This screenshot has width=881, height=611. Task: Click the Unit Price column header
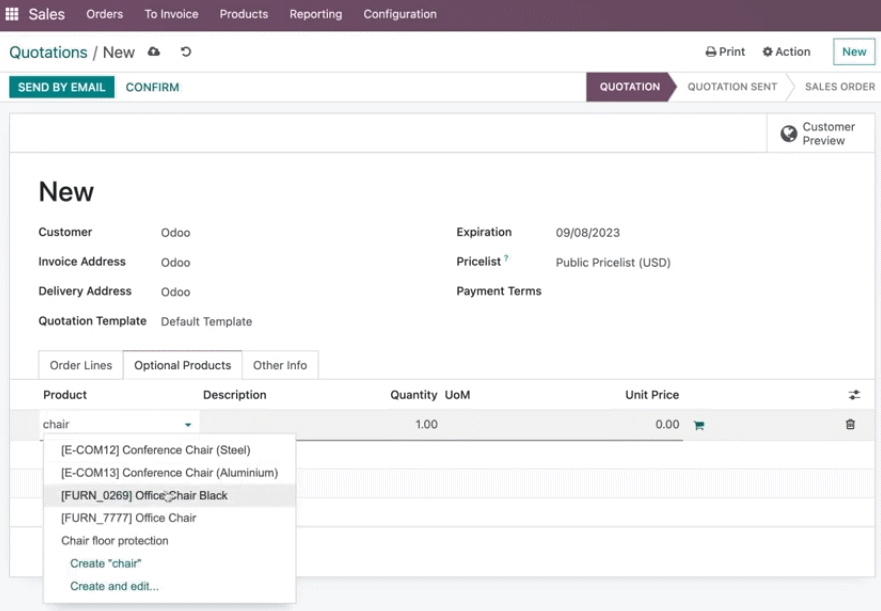652,395
